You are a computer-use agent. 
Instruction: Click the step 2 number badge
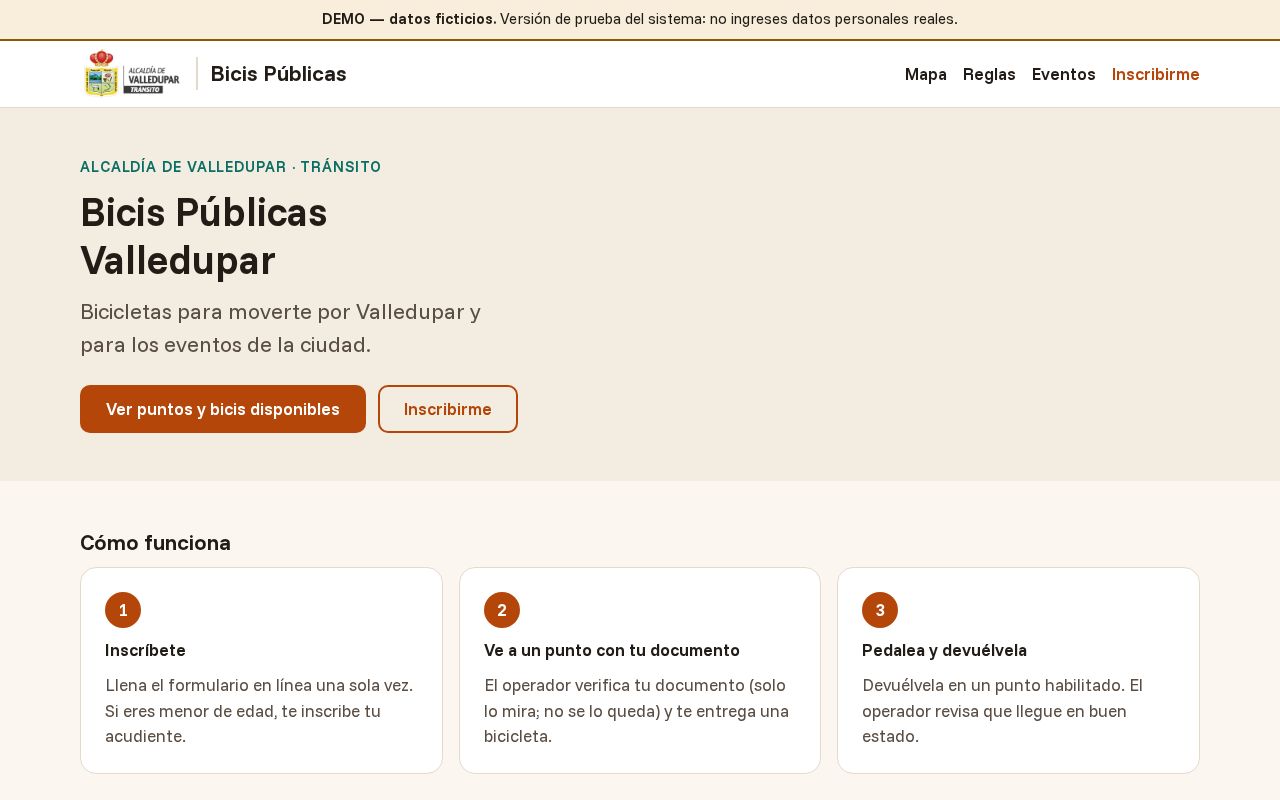coord(502,610)
